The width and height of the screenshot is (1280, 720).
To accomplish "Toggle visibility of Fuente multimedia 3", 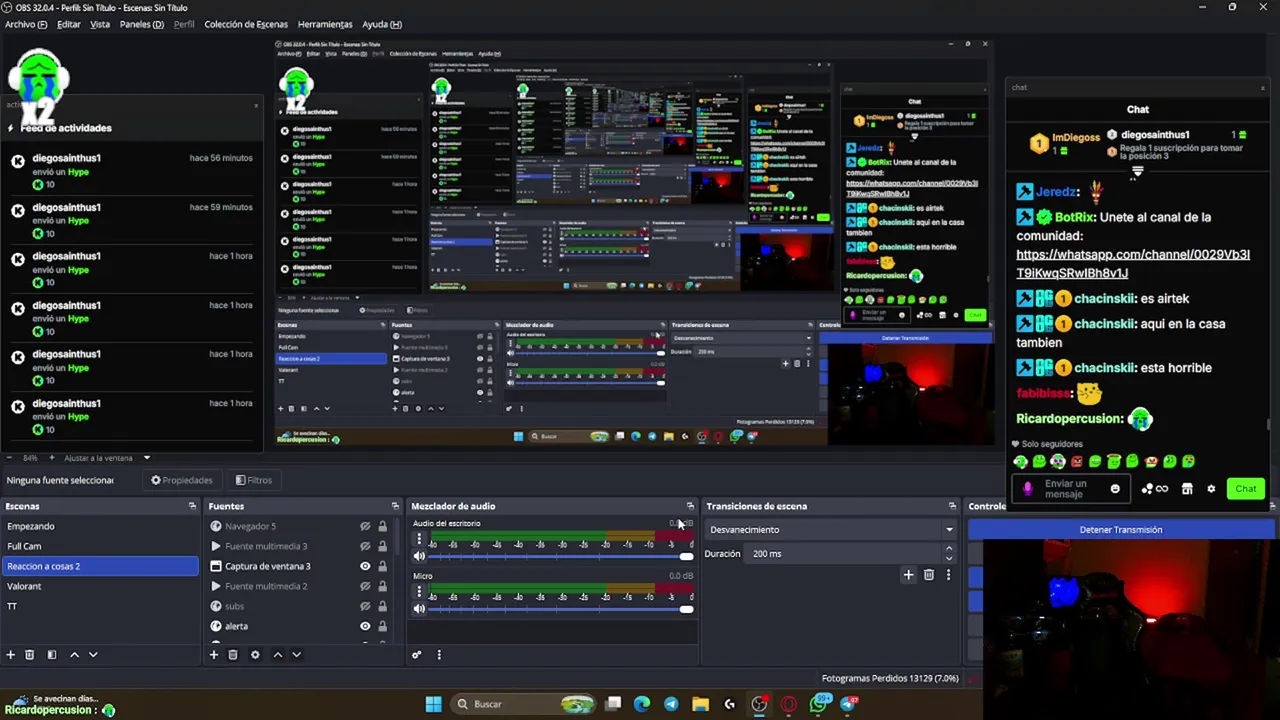I will (x=365, y=546).
